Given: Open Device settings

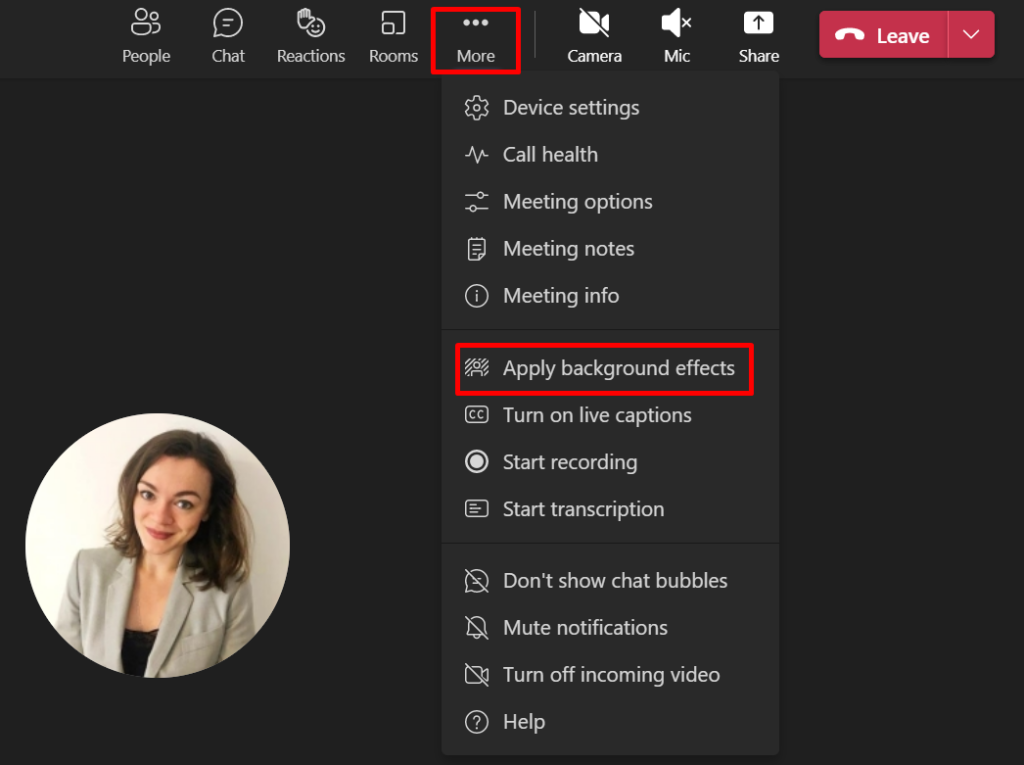Looking at the screenshot, I should tap(610, 108).
